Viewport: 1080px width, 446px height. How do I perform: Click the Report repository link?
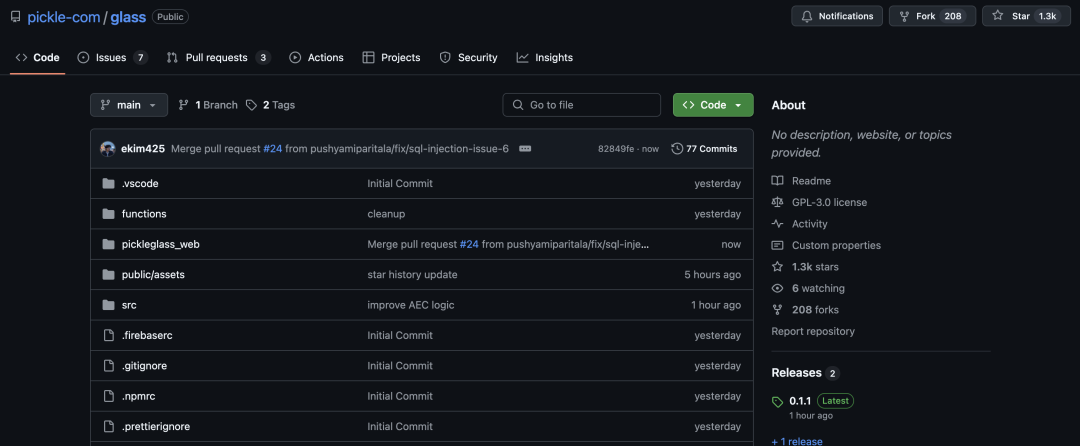click(x=813, y=331)
